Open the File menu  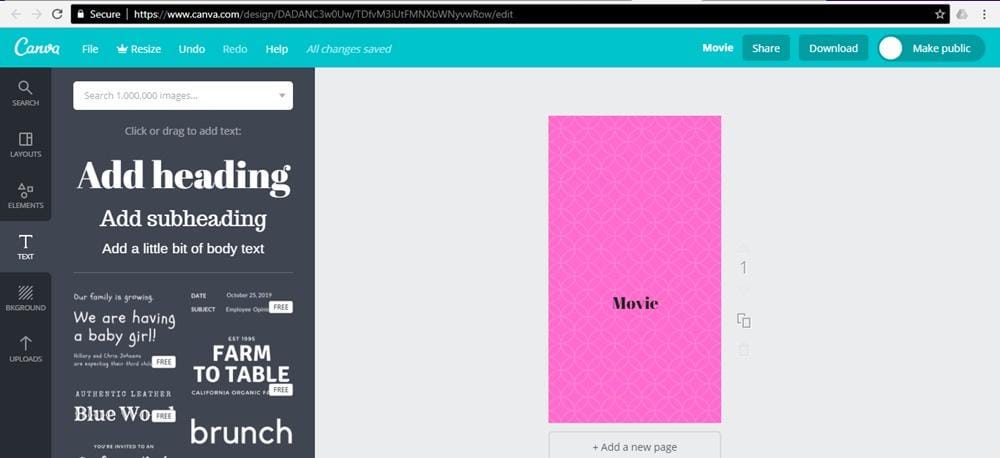(x=90, y=48)
